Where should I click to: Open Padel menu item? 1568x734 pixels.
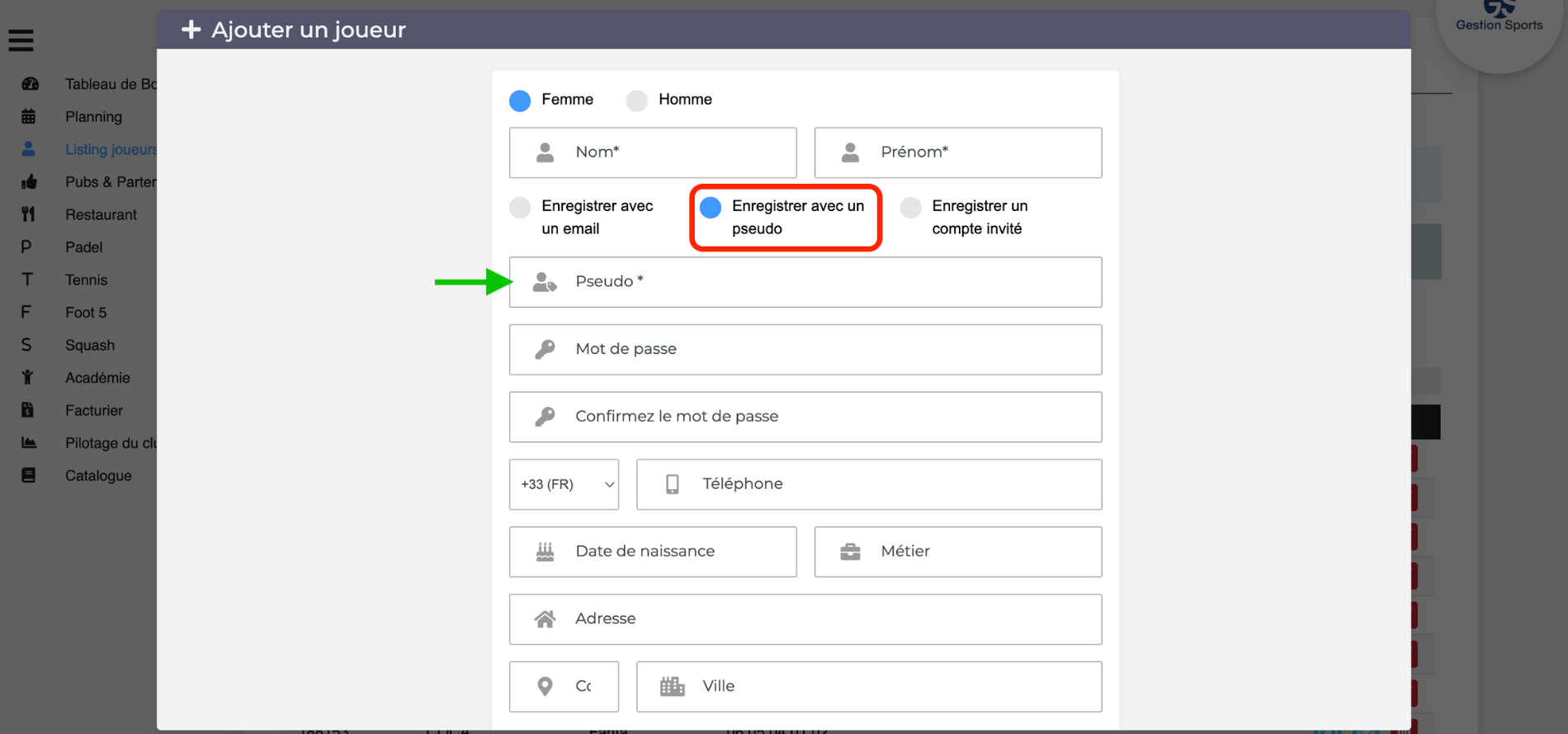click(x=83, y=247)
